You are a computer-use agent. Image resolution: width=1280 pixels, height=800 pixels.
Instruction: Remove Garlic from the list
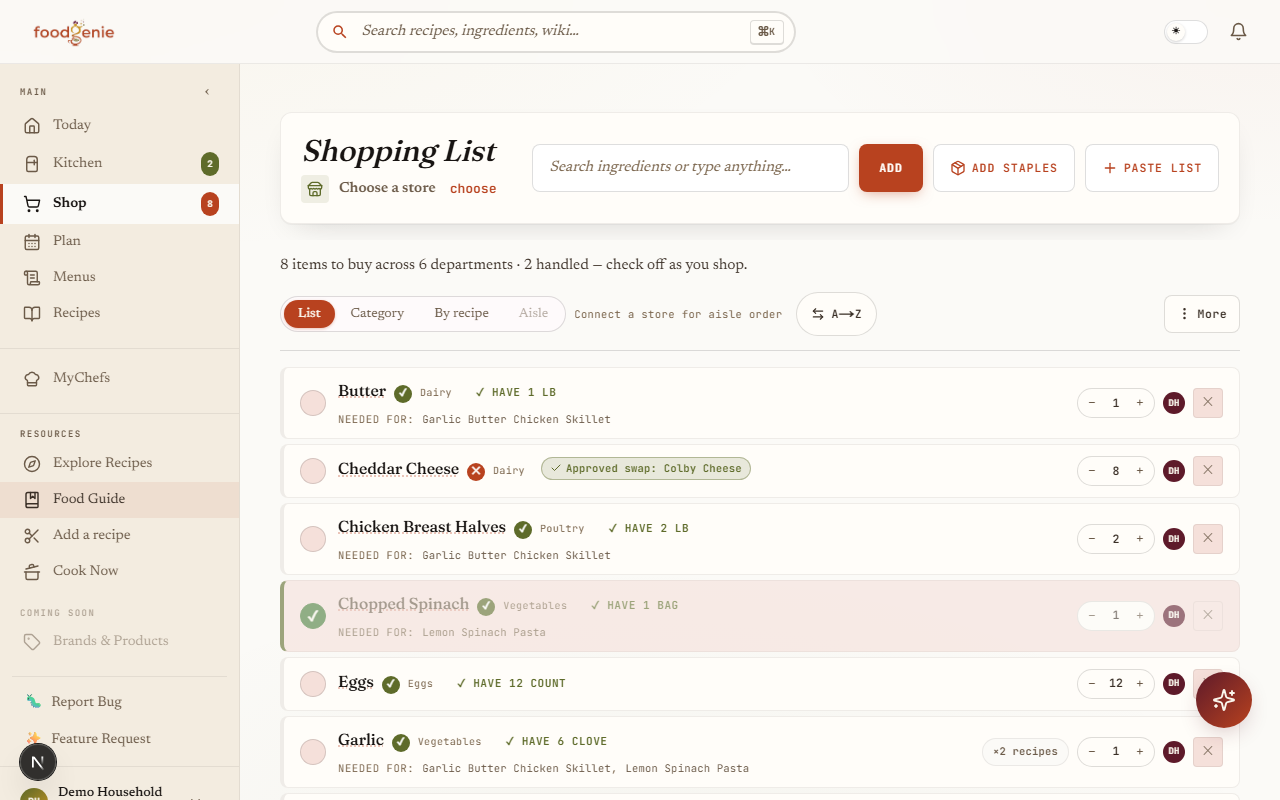pyautogui.click(x=1208, y=752)
